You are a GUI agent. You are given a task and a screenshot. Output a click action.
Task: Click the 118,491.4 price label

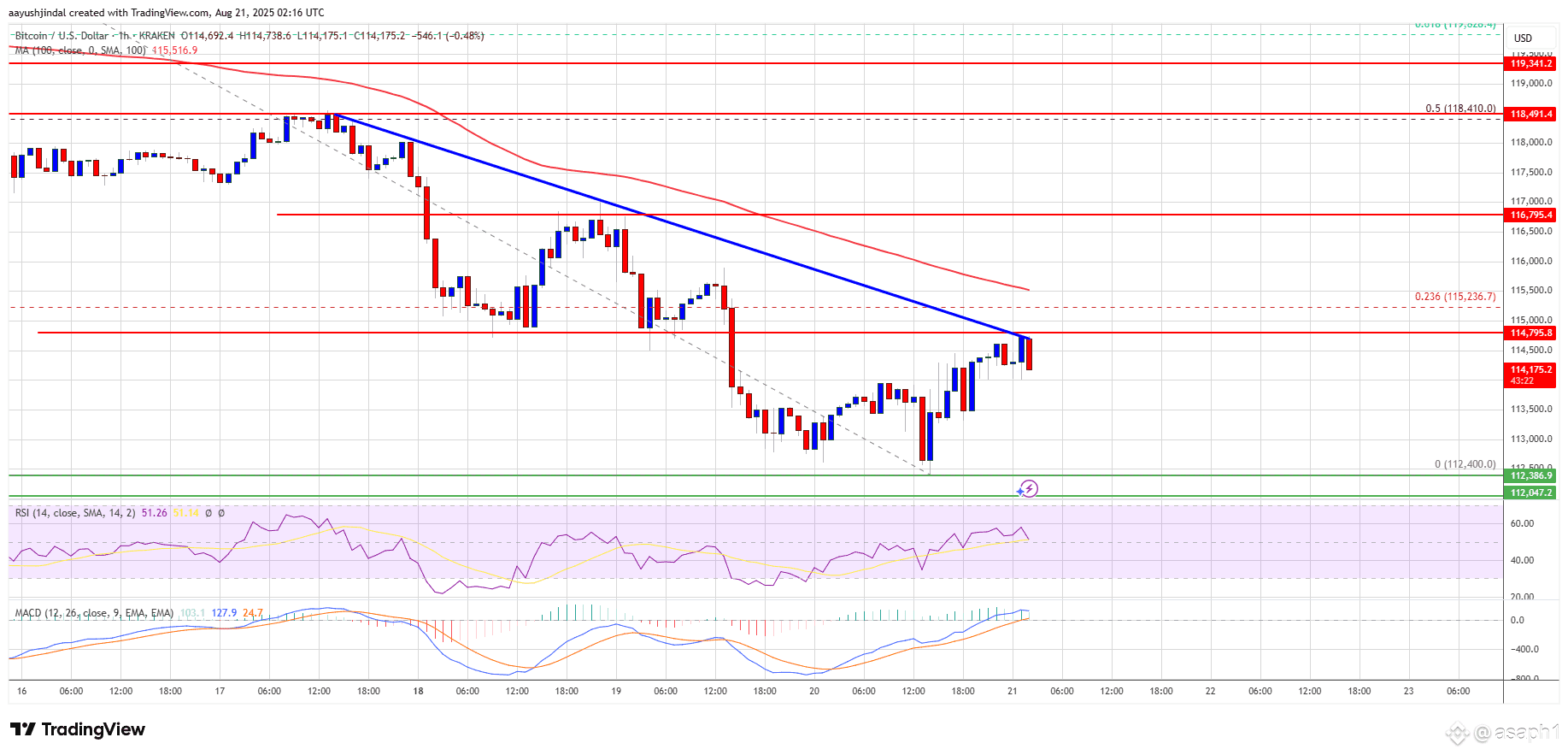[1530, 114]
